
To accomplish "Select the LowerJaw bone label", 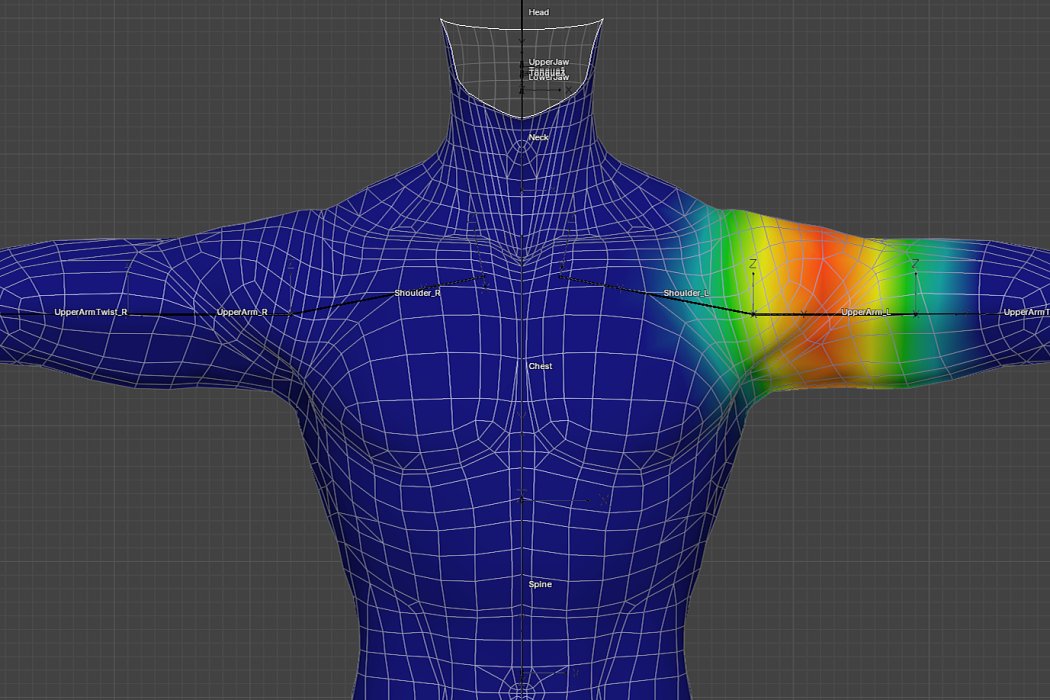I will tap(548, 78).
